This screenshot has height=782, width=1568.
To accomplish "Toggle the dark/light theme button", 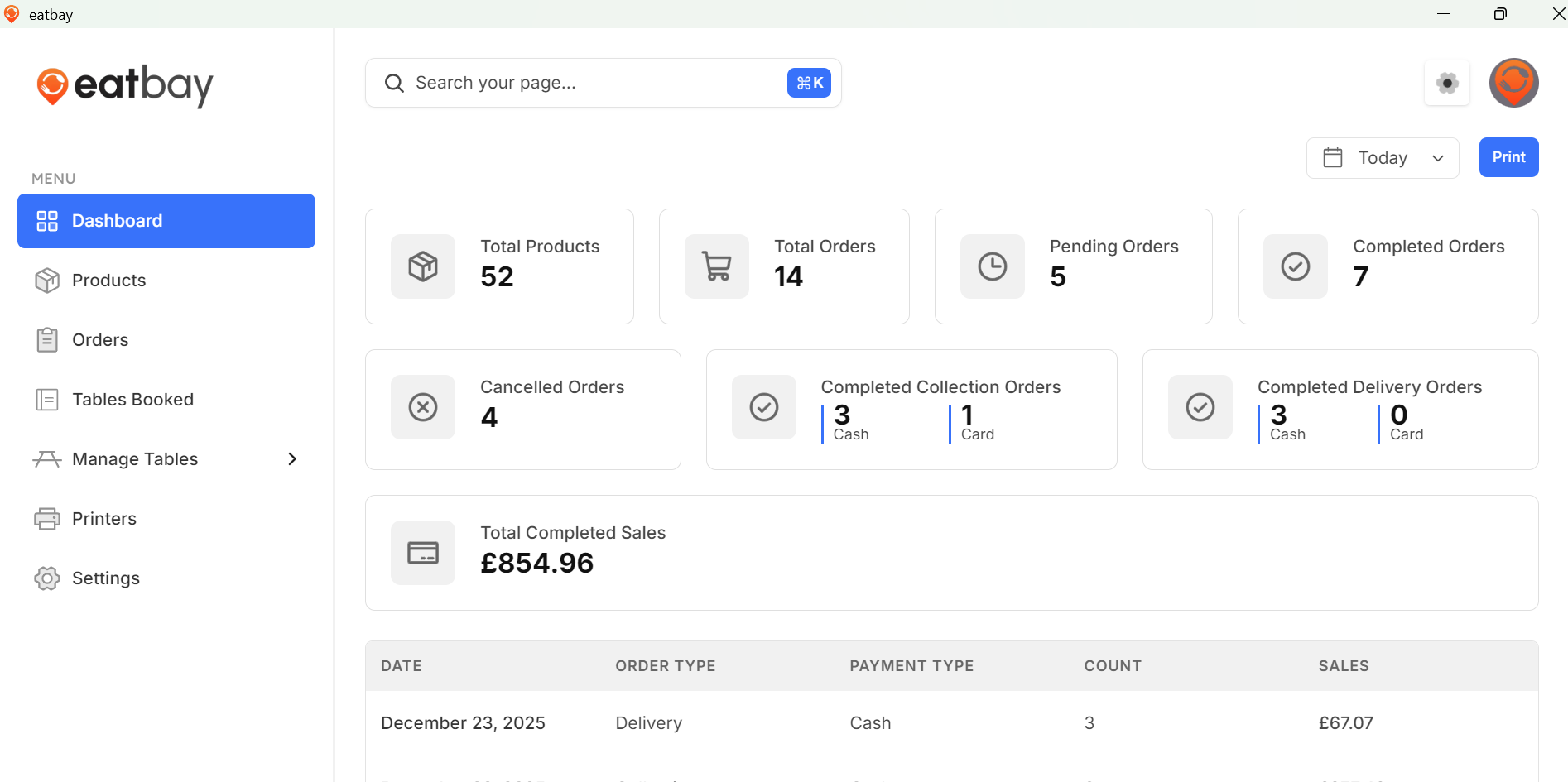I will [1446, 83].
